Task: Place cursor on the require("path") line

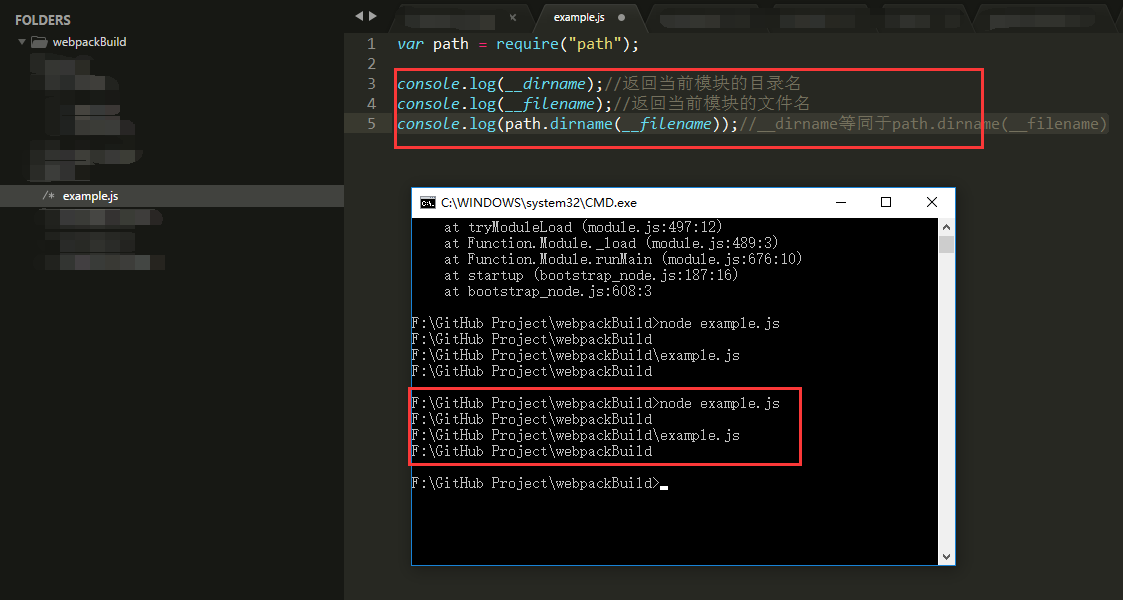Action: (520, 43)
